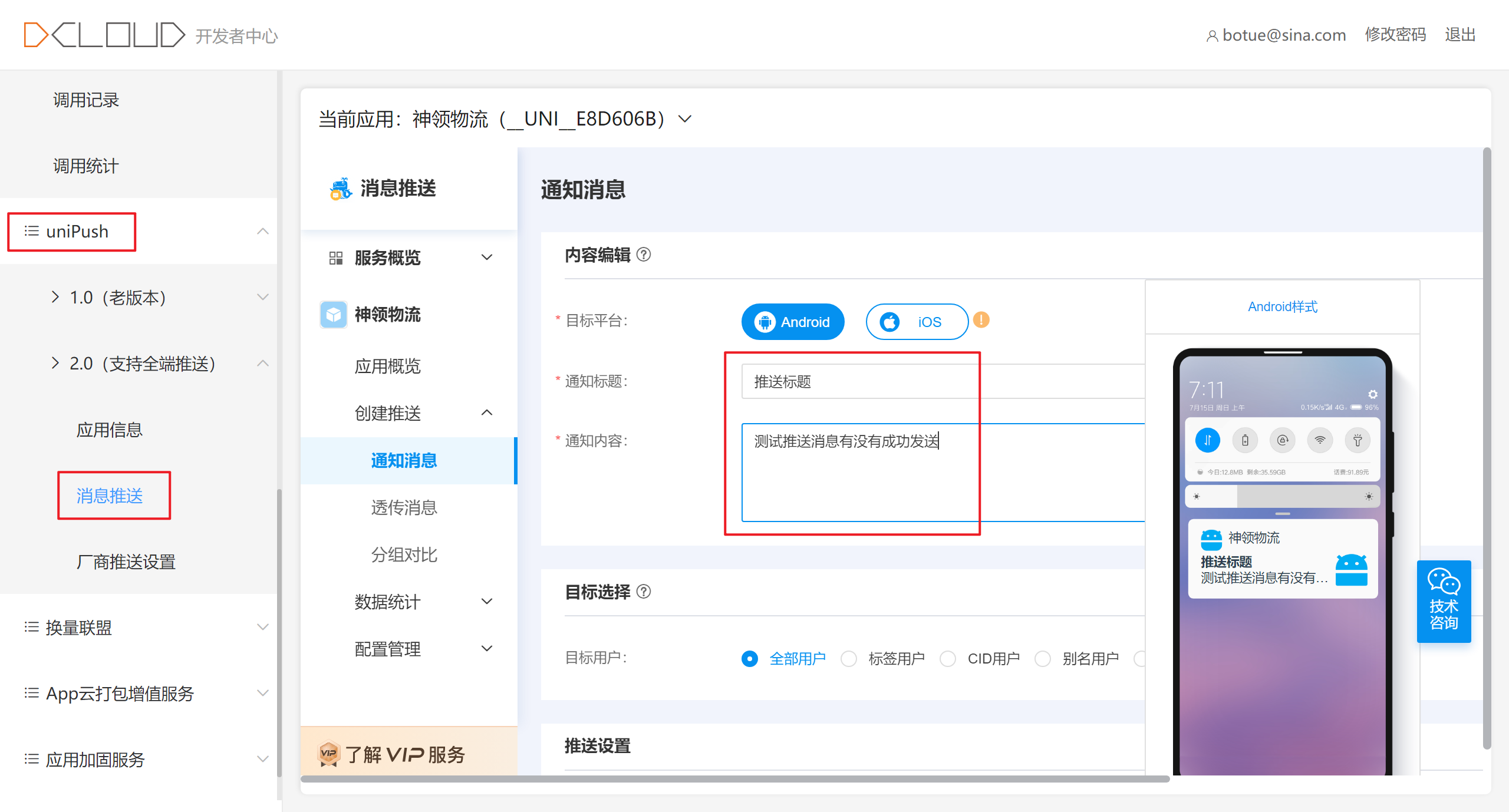
Task: Select the CID用户 radio option
Action: (948, 658)
